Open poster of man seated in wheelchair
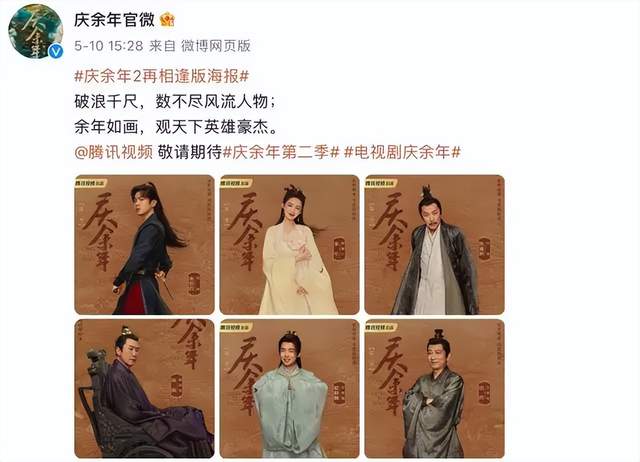 click(x=144, y=389)
